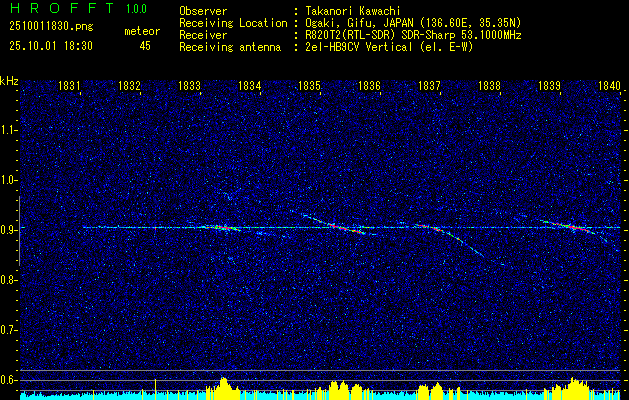
Task: Click the 1831 time axis label
Action: (70, 85)
